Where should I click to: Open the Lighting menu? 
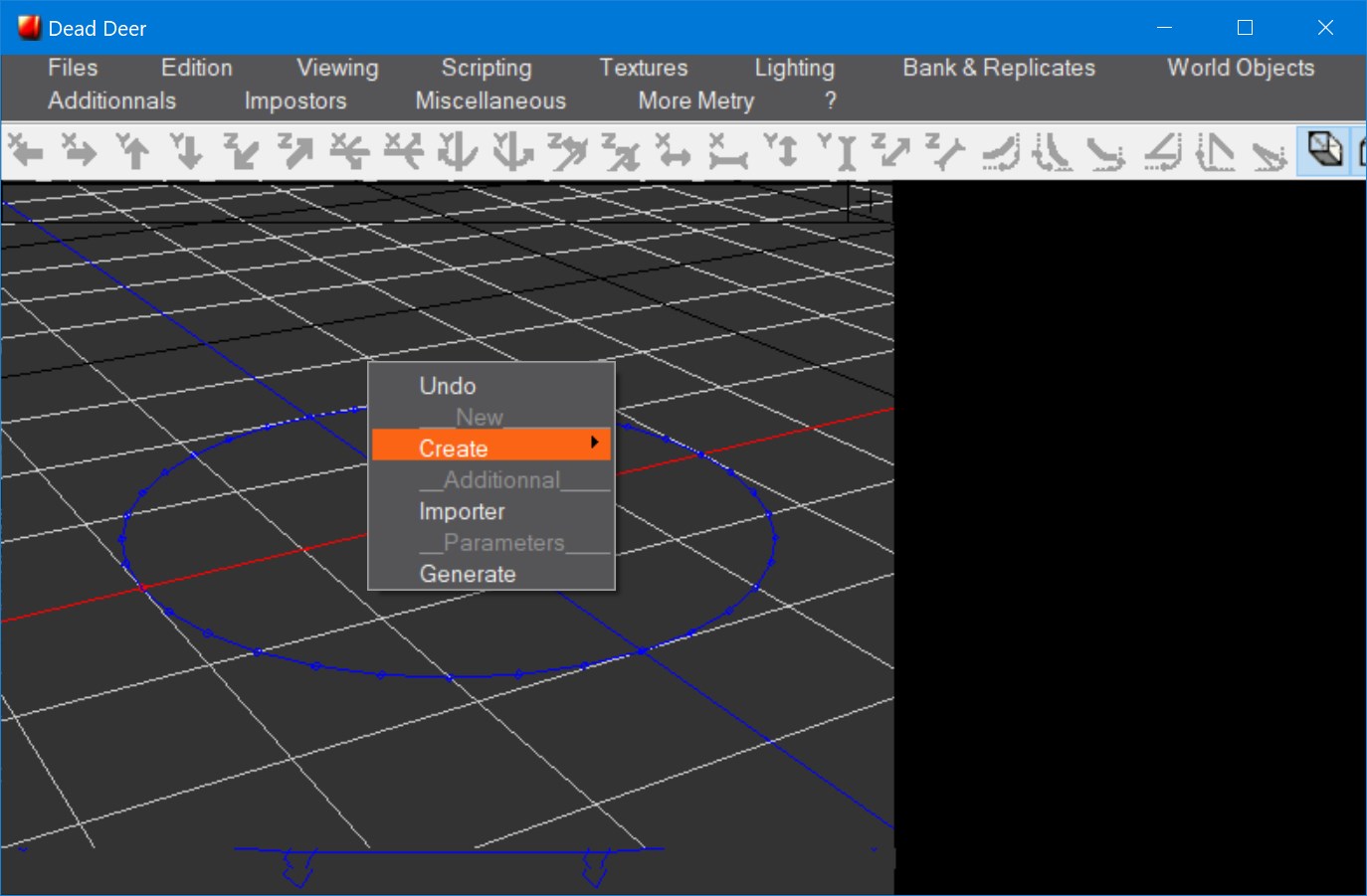pos(794,68)
